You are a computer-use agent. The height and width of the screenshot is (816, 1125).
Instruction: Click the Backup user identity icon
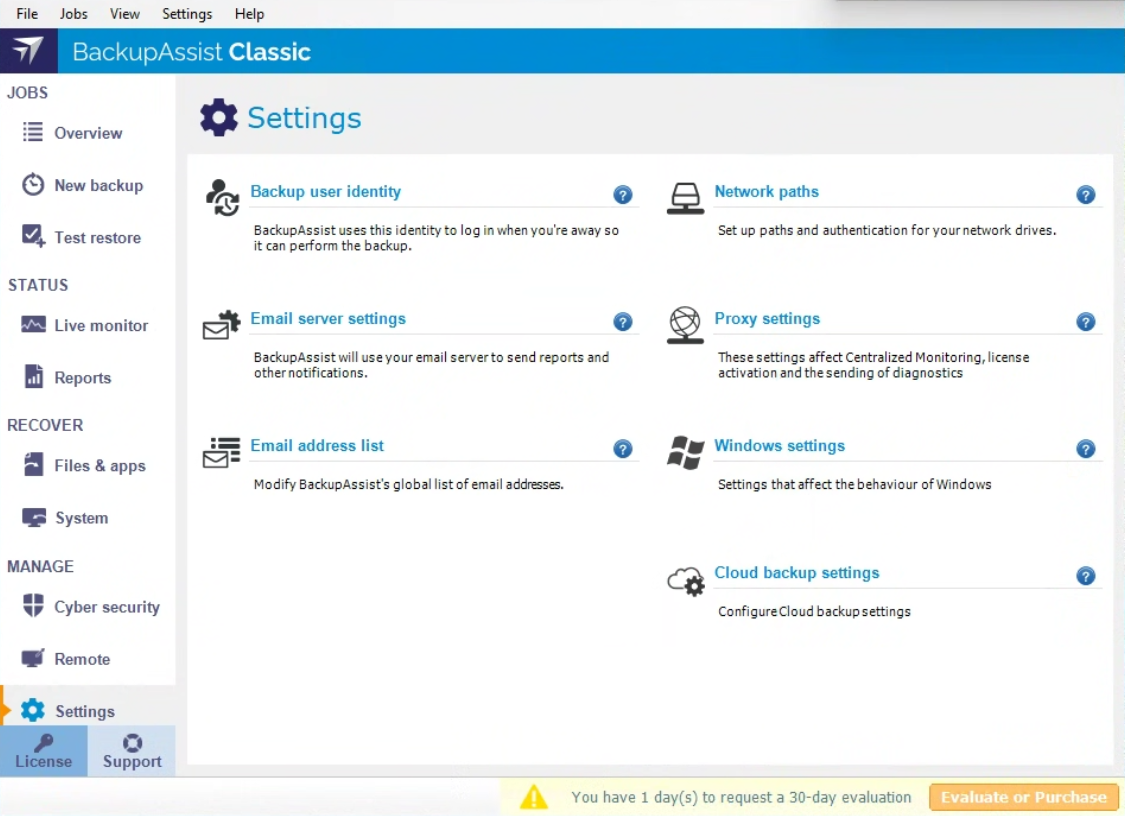coord(222,197)
